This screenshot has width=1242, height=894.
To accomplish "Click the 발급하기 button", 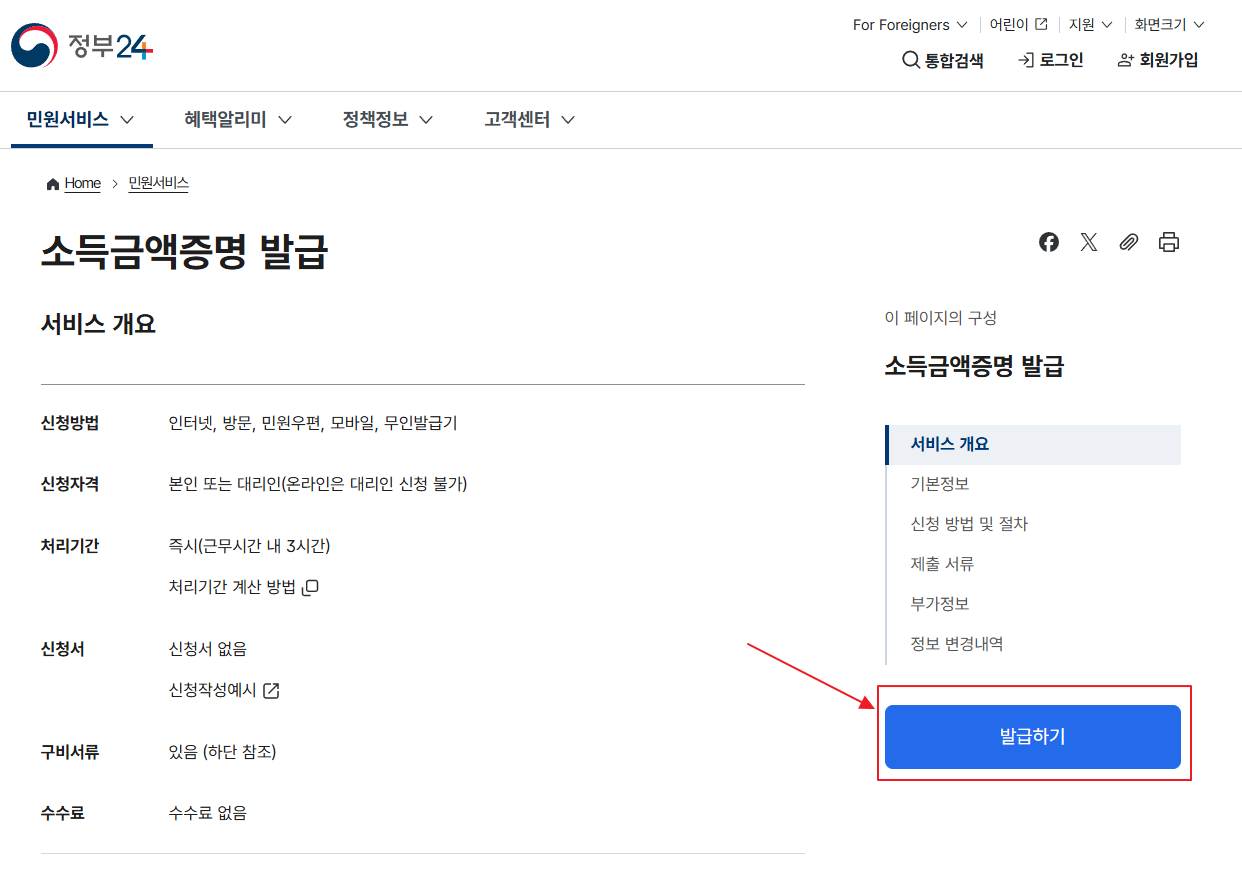I will [x=1033, y=737].
